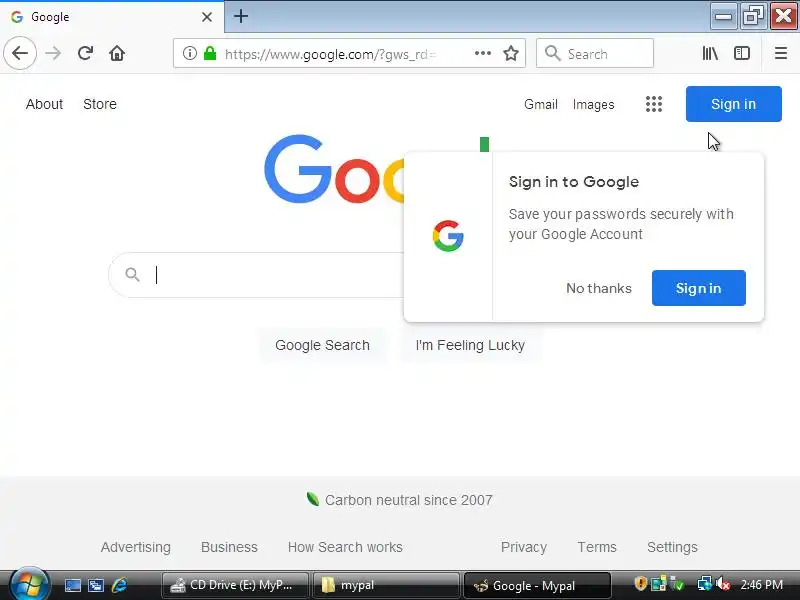
Task: Open the Terms footer link
Action: [x=597, y=547]
